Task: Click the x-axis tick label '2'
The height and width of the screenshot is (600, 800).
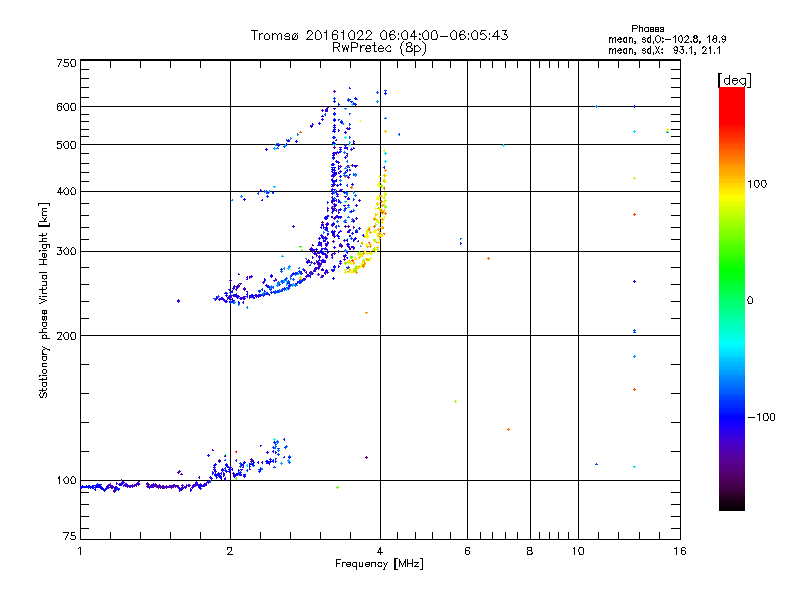Action: [x=230, y=551]
